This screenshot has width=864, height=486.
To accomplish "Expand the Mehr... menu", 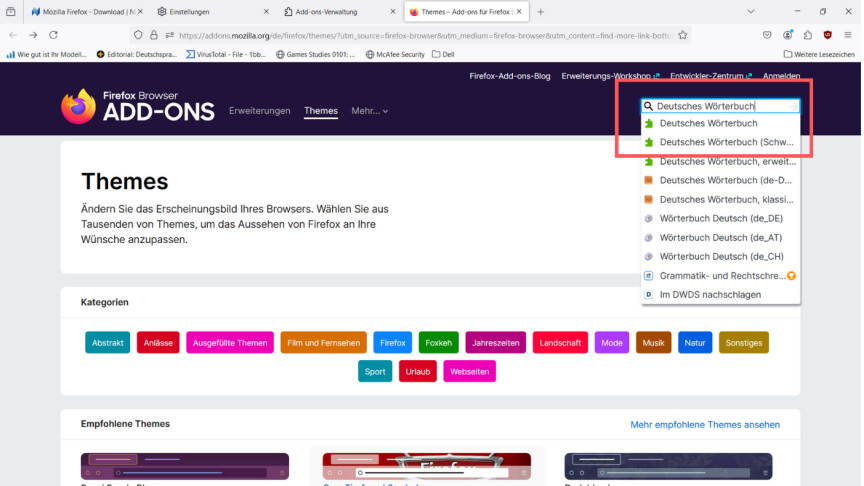I will tap(370, 111).
